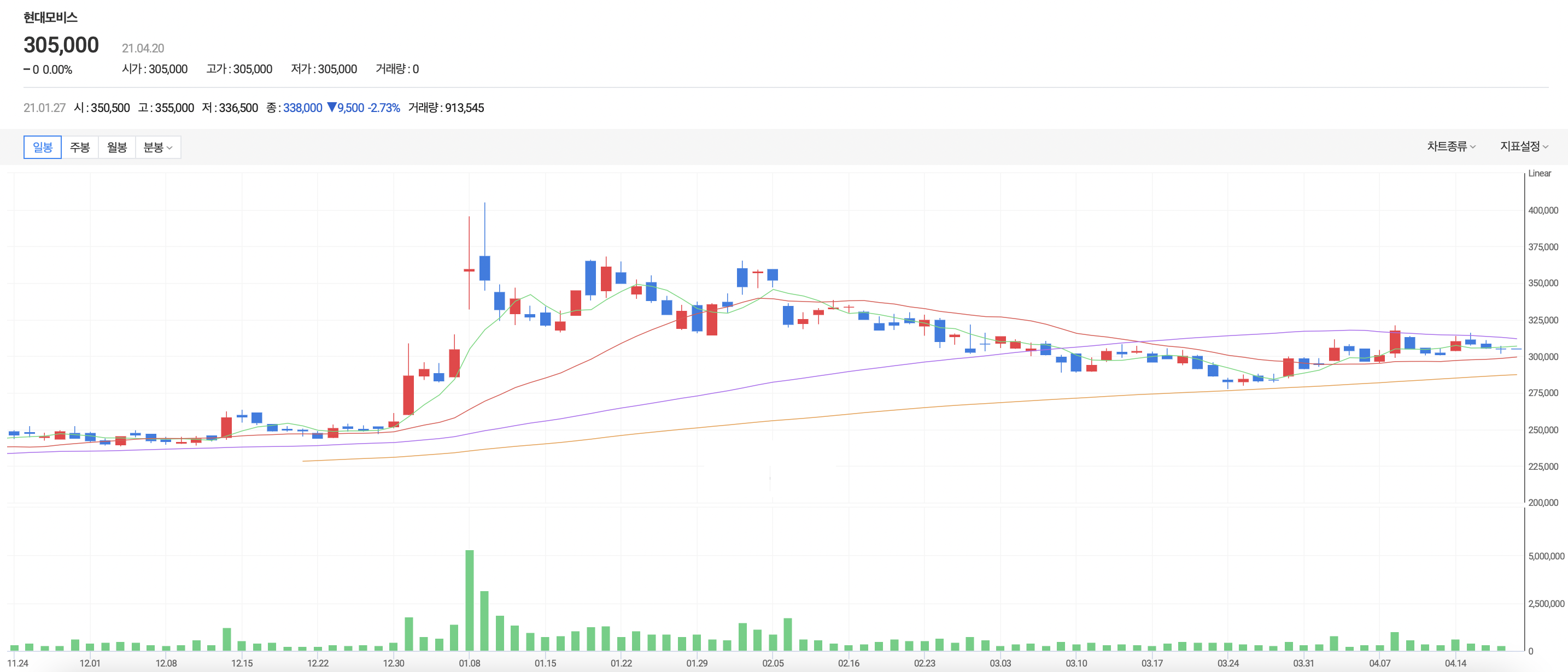Click the 02.05 date axis label
The image size is (1568, 672).
[x=773, y=663]
